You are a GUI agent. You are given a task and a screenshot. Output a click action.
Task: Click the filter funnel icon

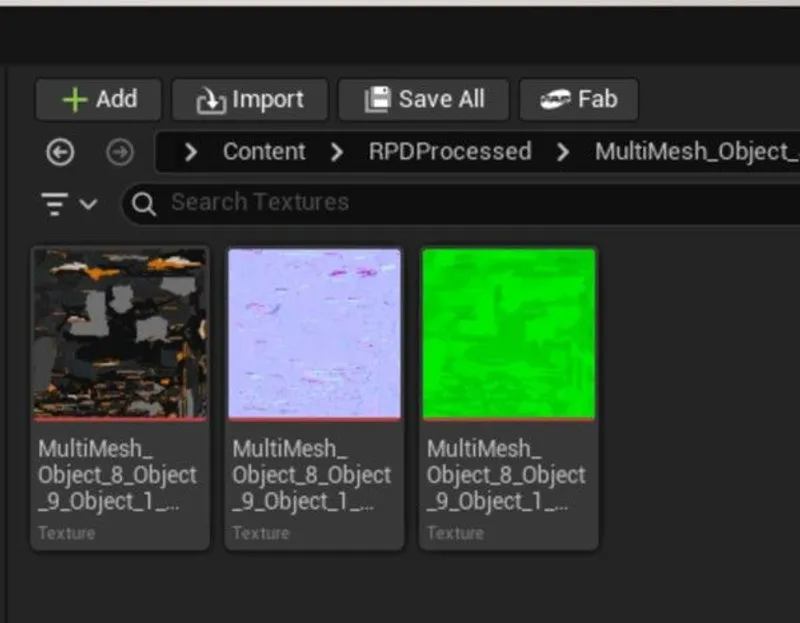pyautogui.click(x=53, y=203)
